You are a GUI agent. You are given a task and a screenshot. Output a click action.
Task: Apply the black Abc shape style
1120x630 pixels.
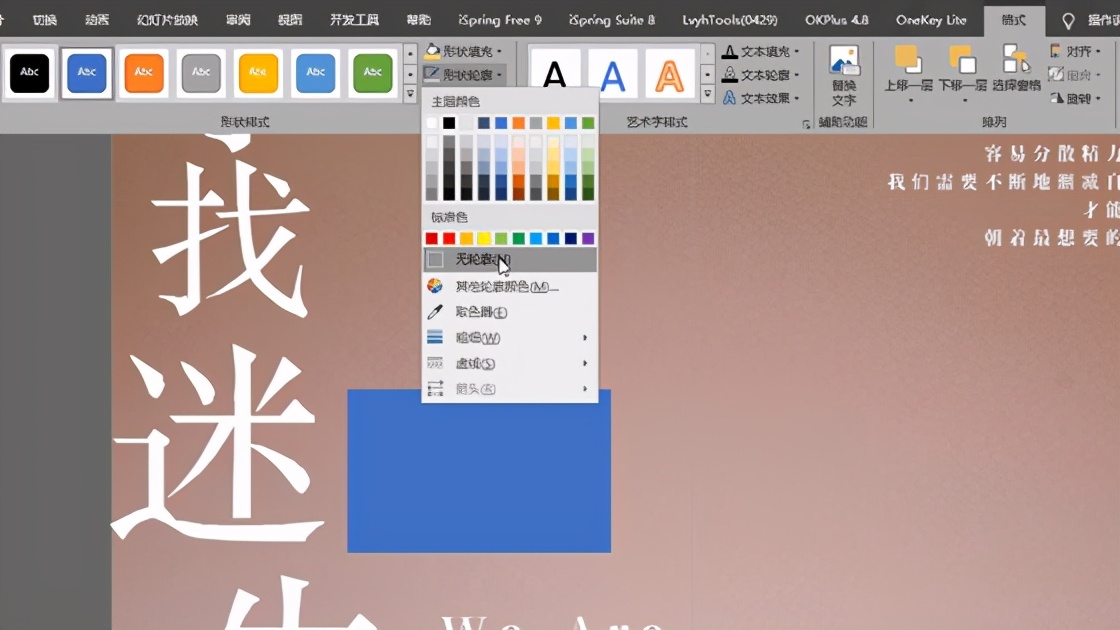pos(29,72)
